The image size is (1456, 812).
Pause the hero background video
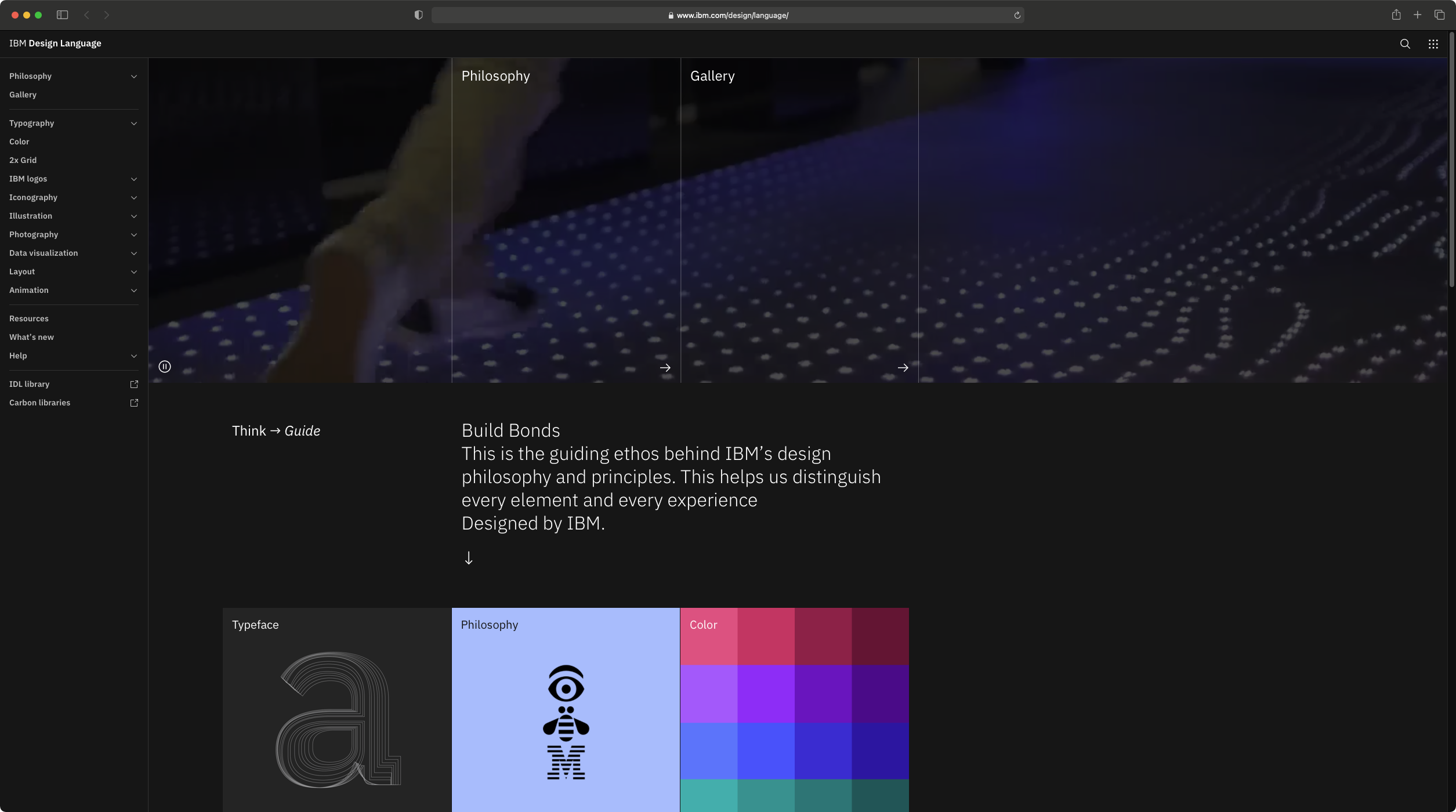(x=165, y=367)
